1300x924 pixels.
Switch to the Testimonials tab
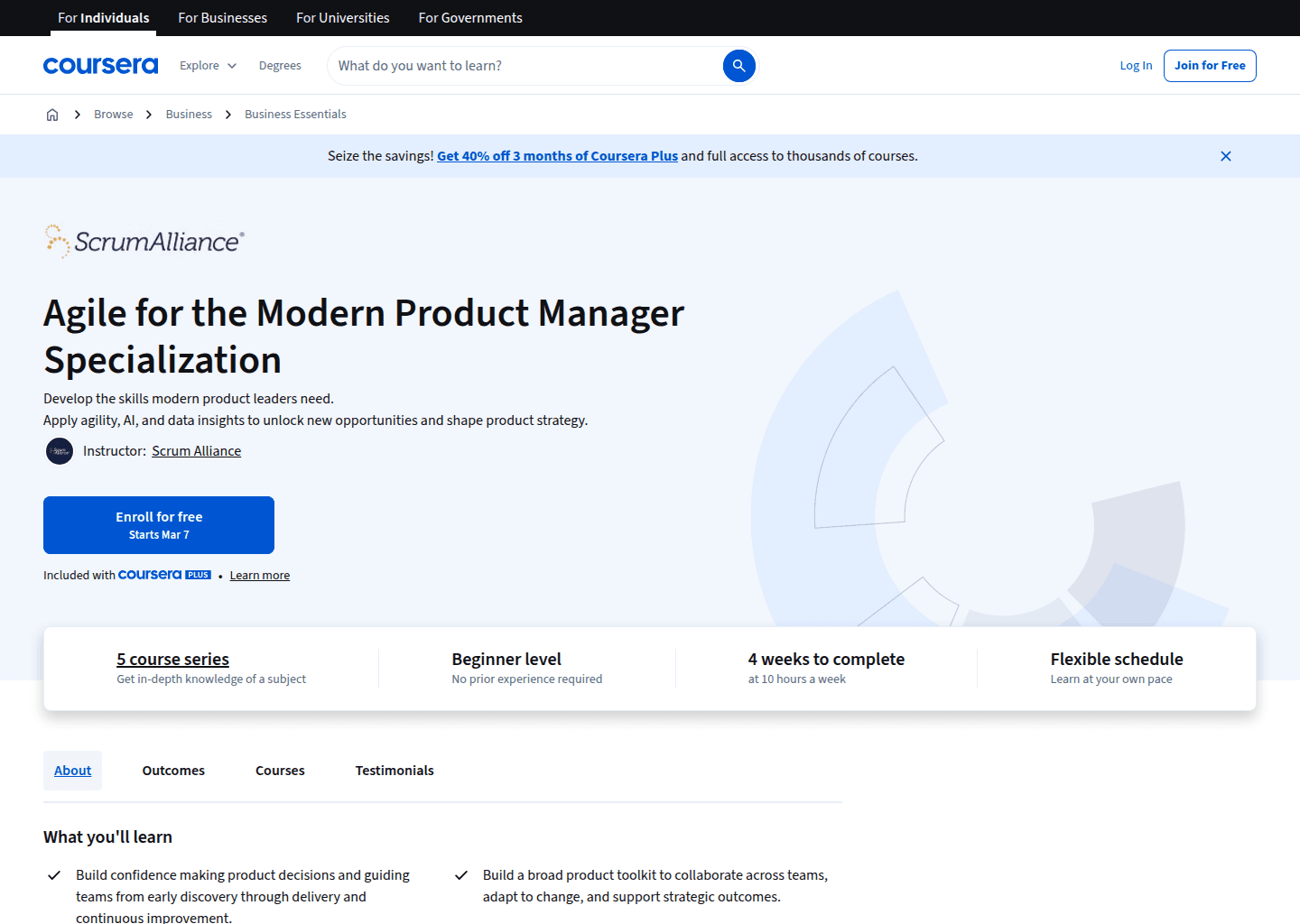pyautogui.click(x=395, y=771)
